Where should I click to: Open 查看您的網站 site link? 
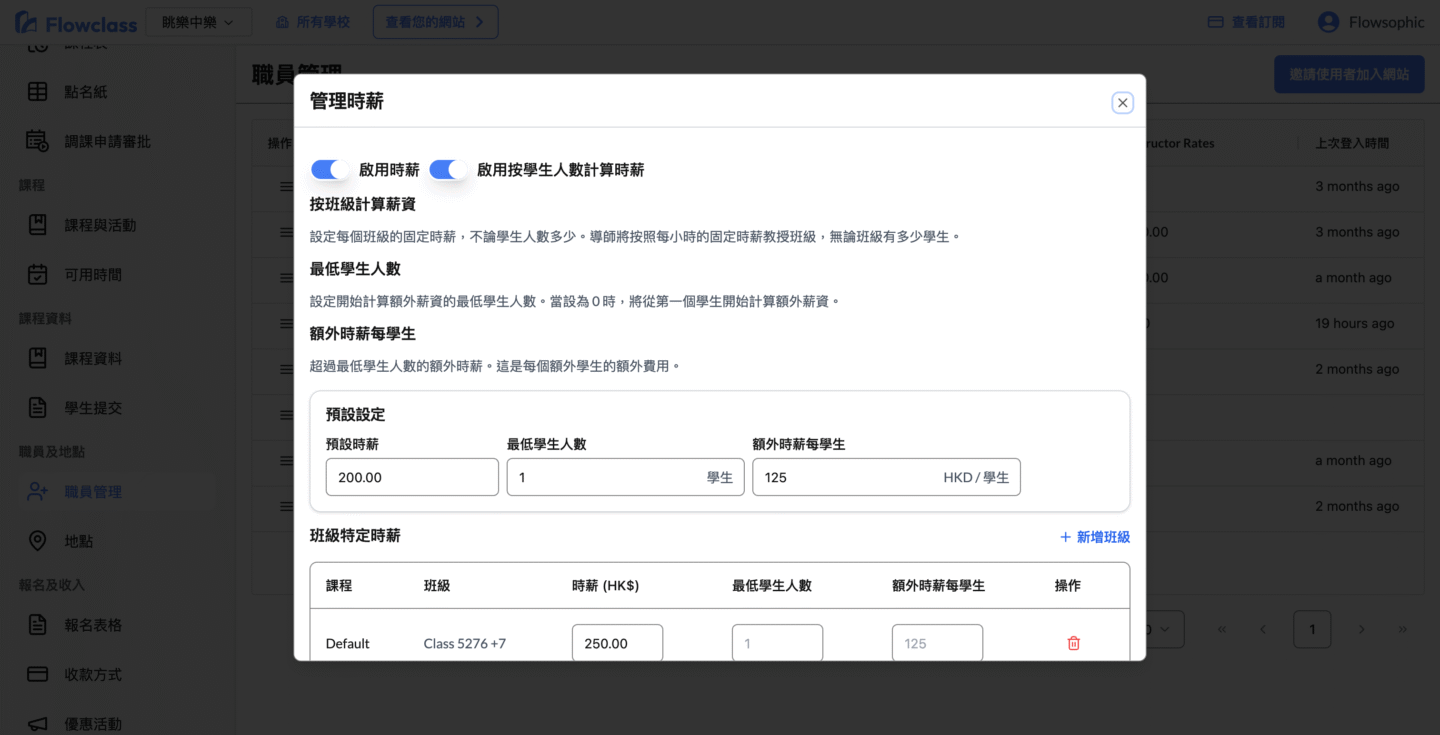pos(435,22)
